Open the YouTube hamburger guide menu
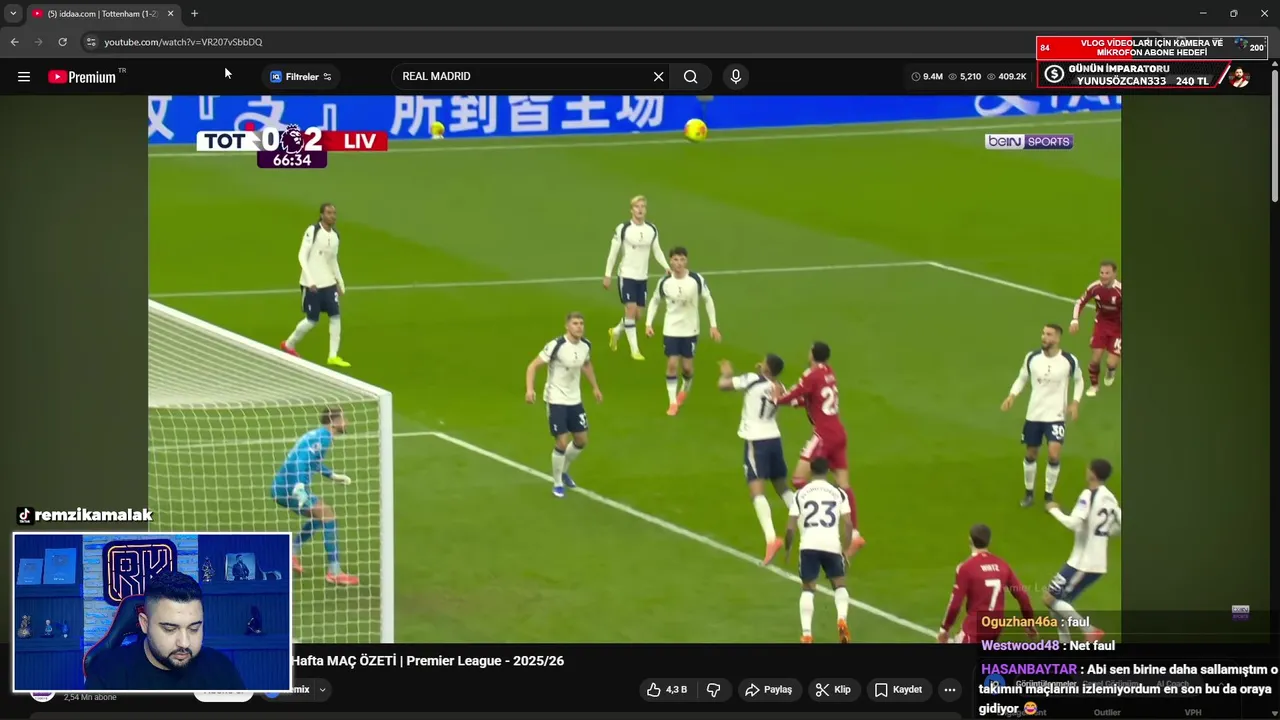Screen dimensions: 1280x720 pos(24,77)
